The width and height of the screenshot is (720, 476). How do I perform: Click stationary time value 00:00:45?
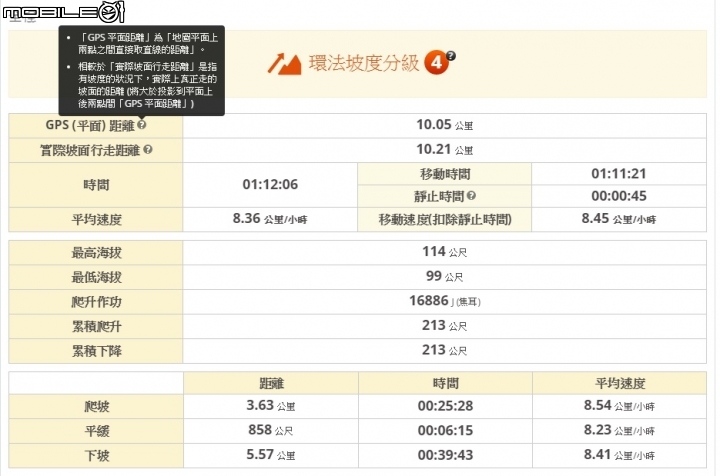(619, 196)
